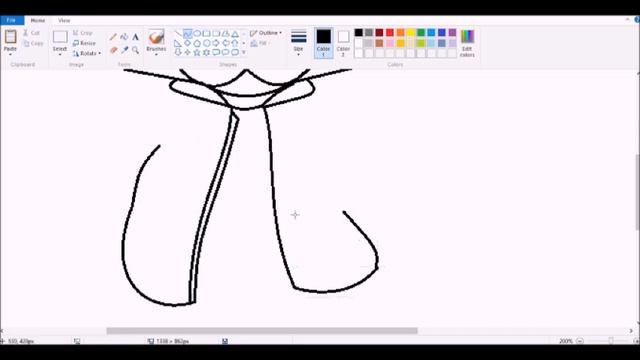Click the Resize button
Viewport: 640px width, 360px height.
pos(84,43)
